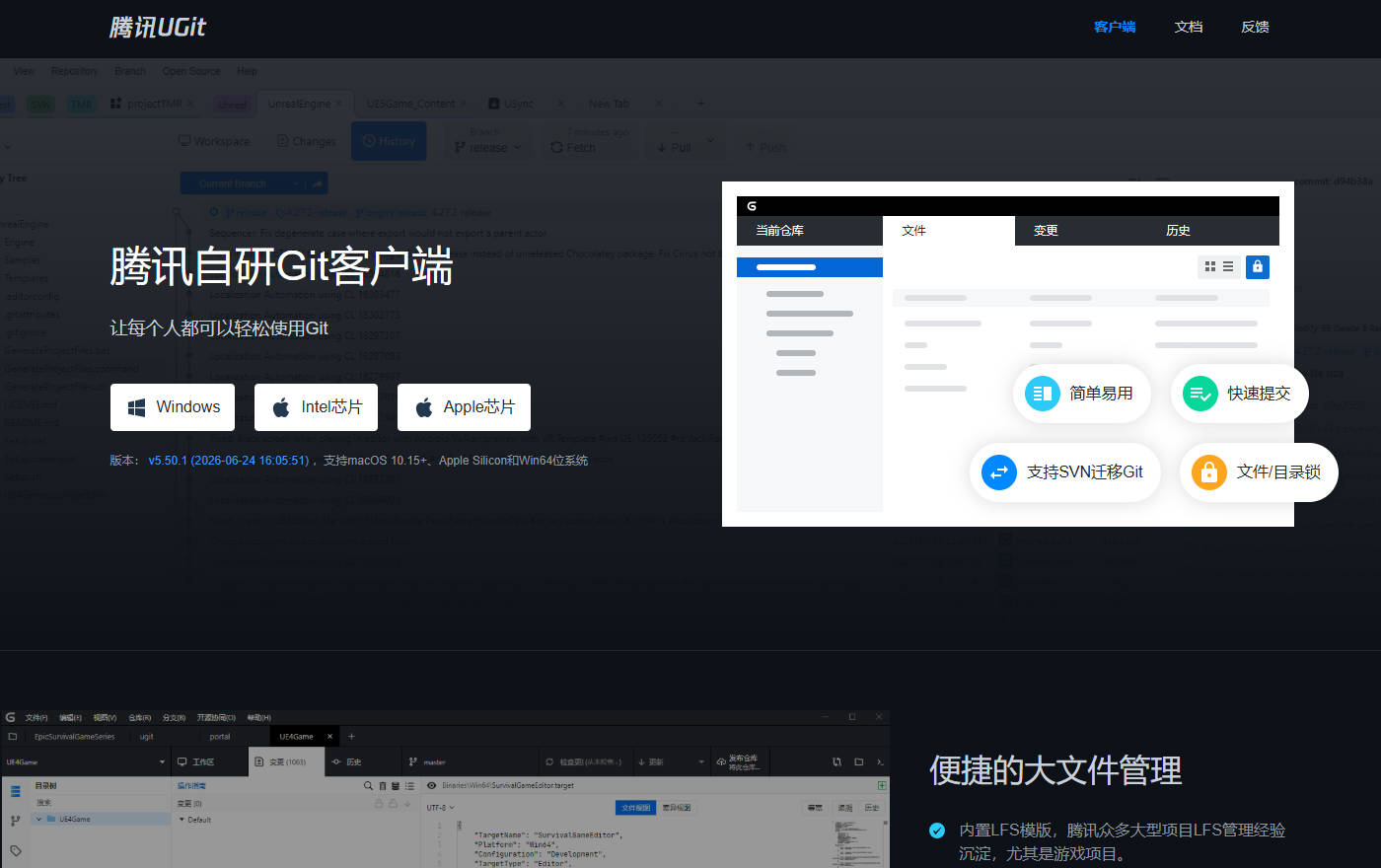Click the 检查更新 refresh button
Screen dimensions: 1381x868
(584, 762)
